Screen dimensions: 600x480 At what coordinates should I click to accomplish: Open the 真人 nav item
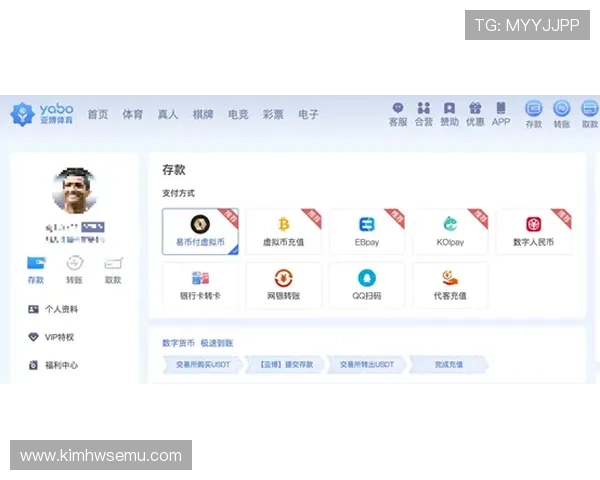click(168, 114)
